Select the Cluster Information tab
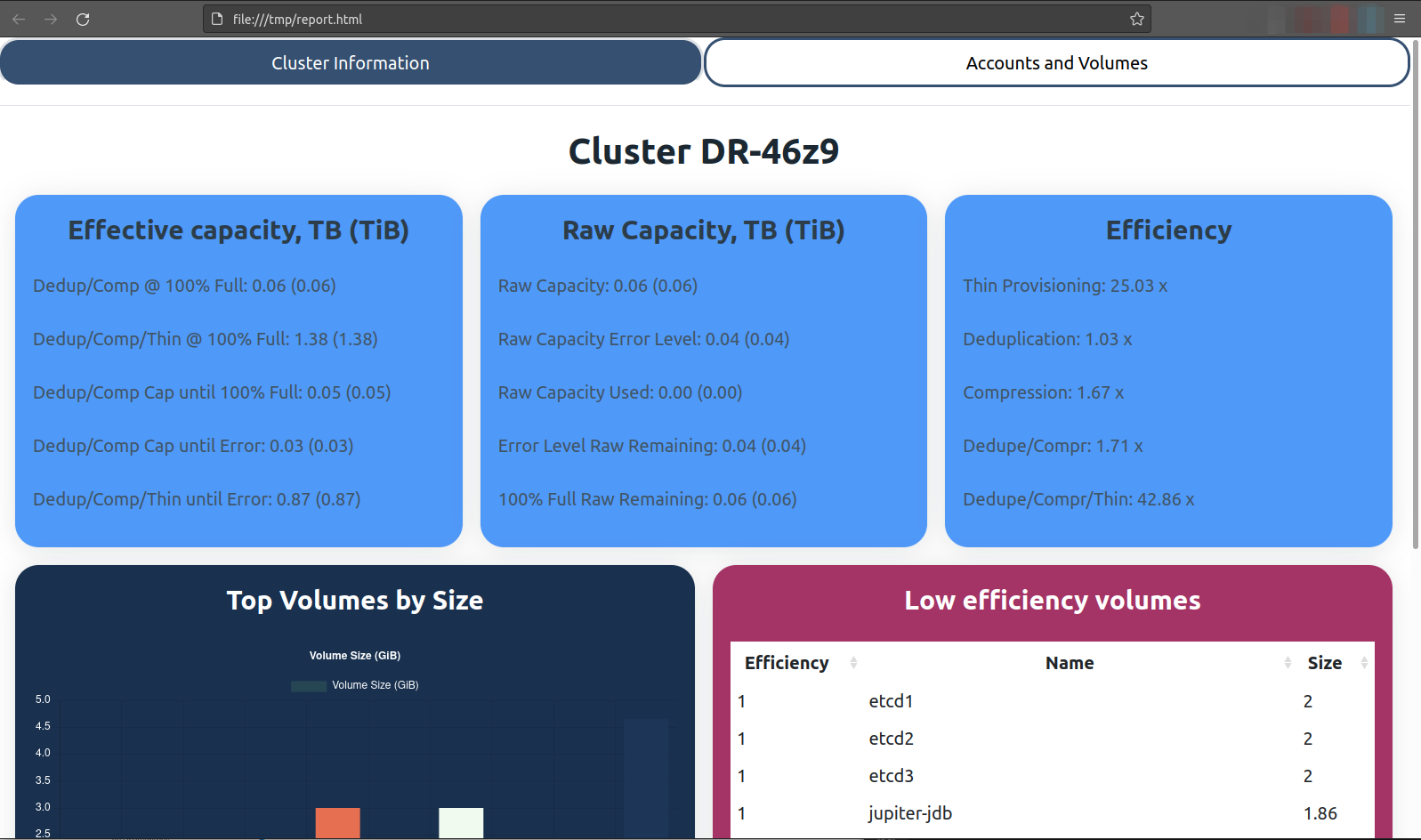 coord(351,63)
